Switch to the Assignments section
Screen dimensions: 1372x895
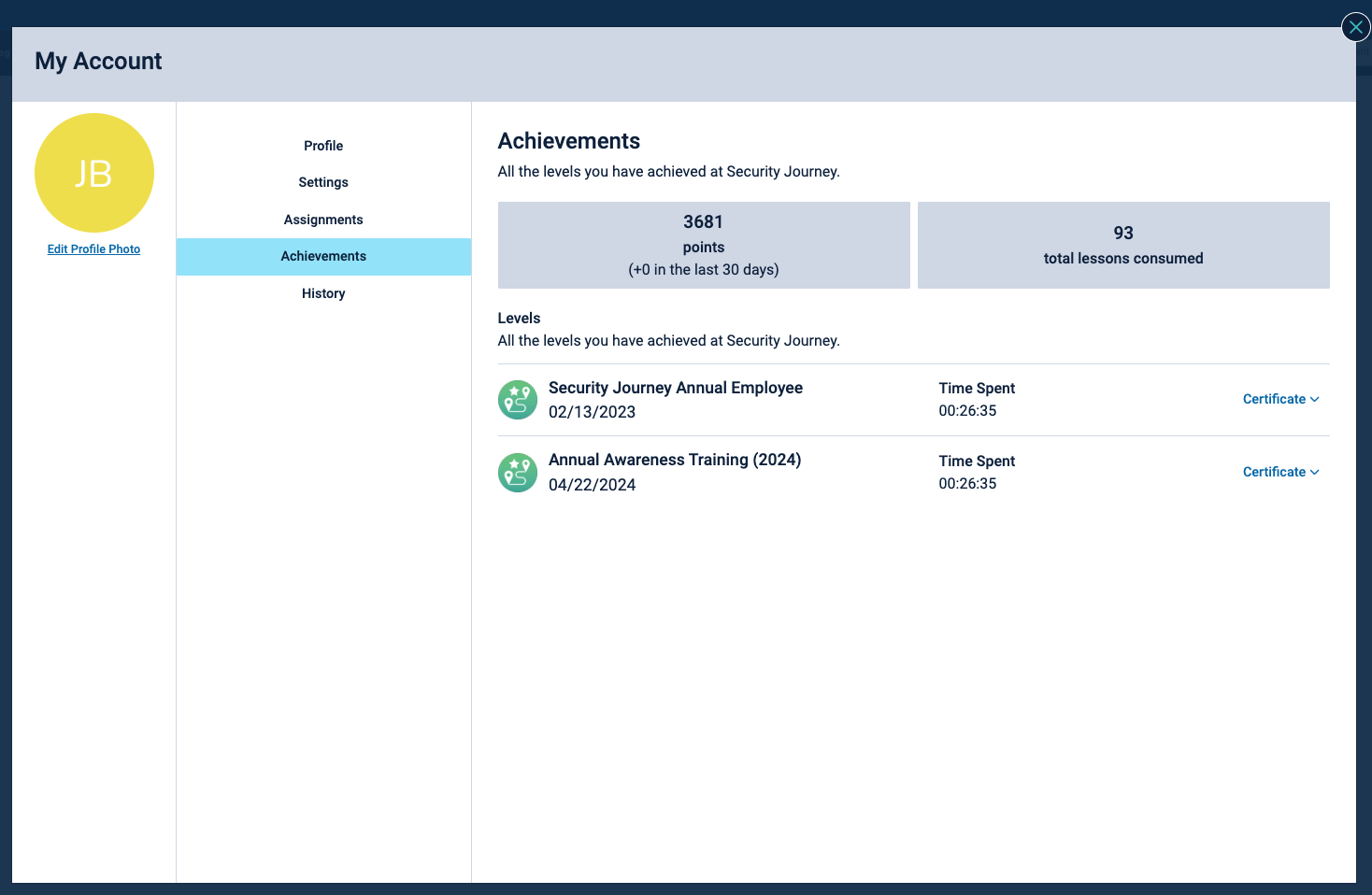tap(323, 220)
